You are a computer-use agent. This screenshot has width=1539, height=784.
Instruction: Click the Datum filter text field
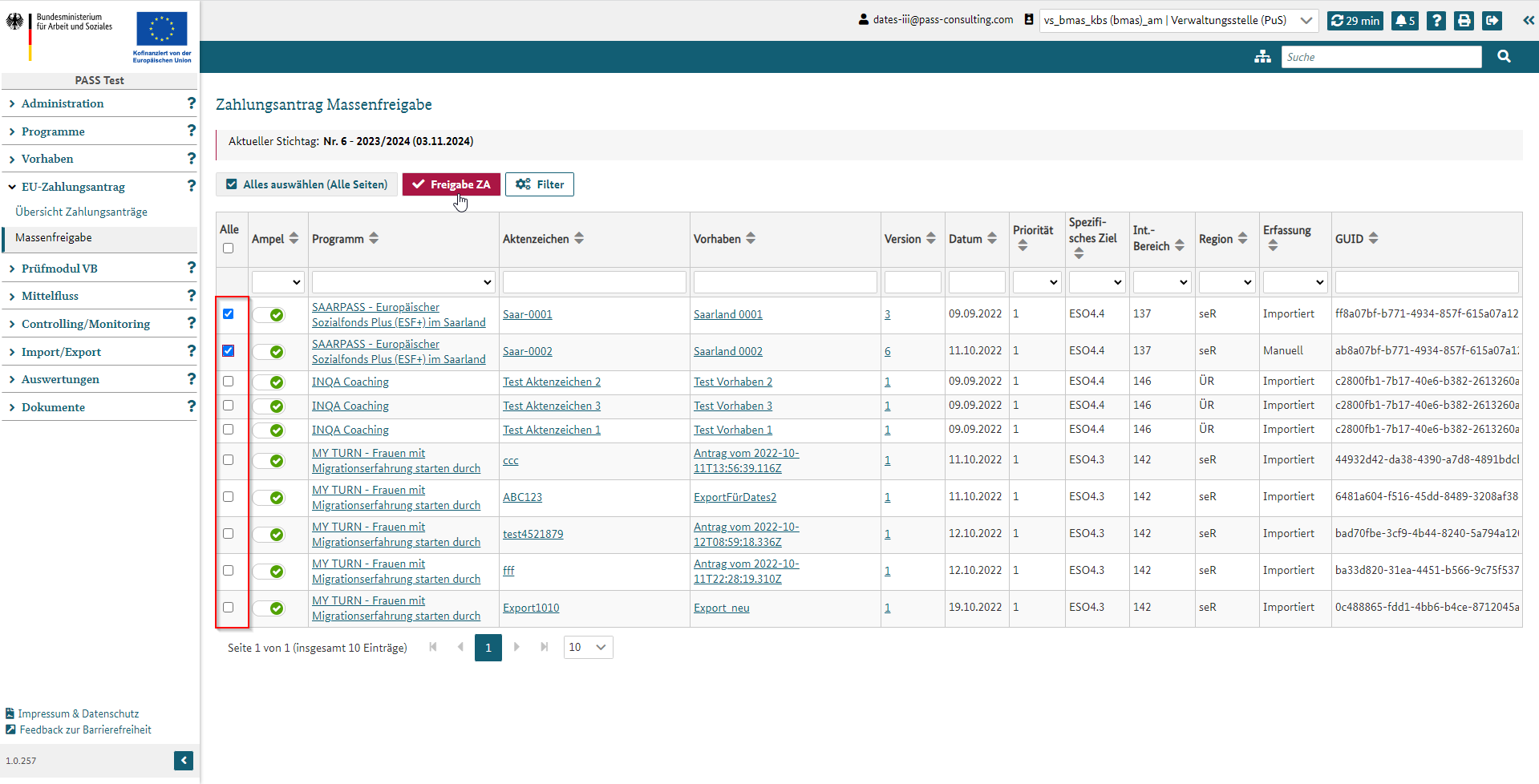pyautogui.click(x=977, y=282)
